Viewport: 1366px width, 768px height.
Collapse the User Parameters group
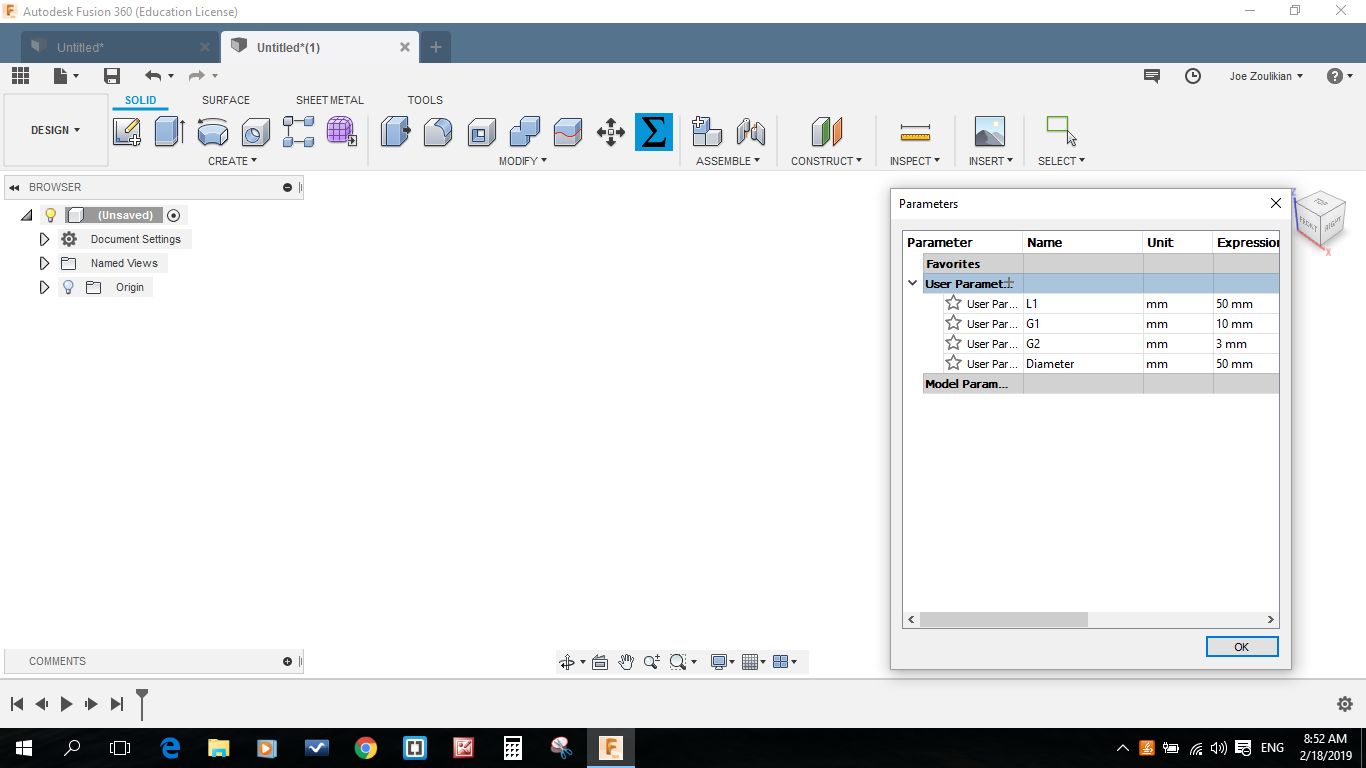pos(912,283)
